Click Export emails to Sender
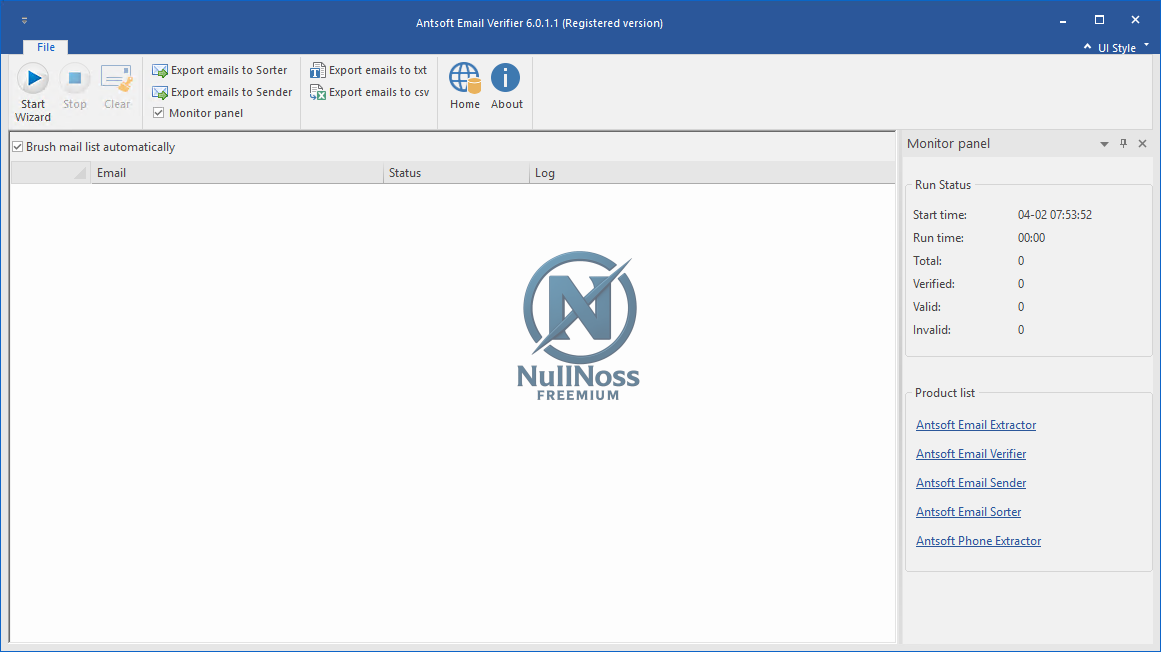Image resolution: width=1161 pixels, height=652 pixels. 222,92
